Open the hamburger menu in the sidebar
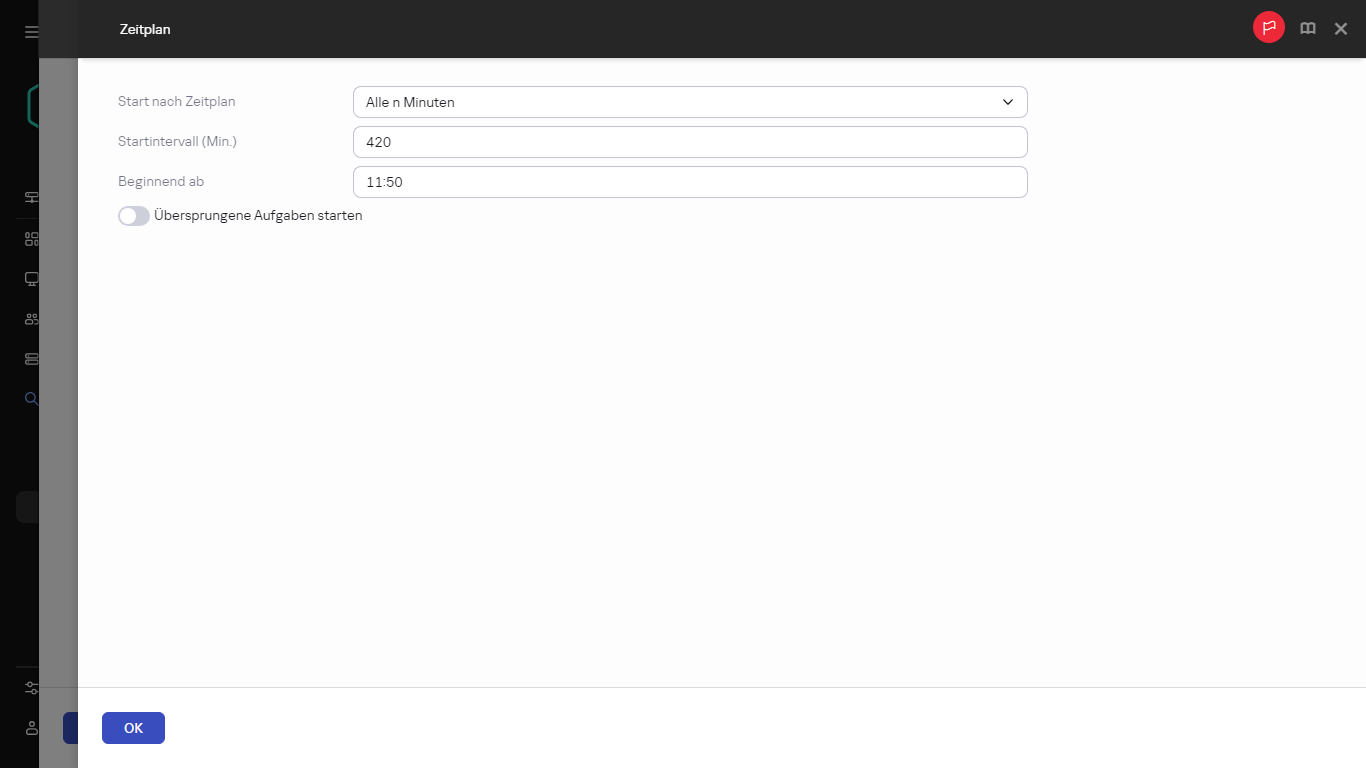This screenshot has height=768, width=1366. [32, 32]
